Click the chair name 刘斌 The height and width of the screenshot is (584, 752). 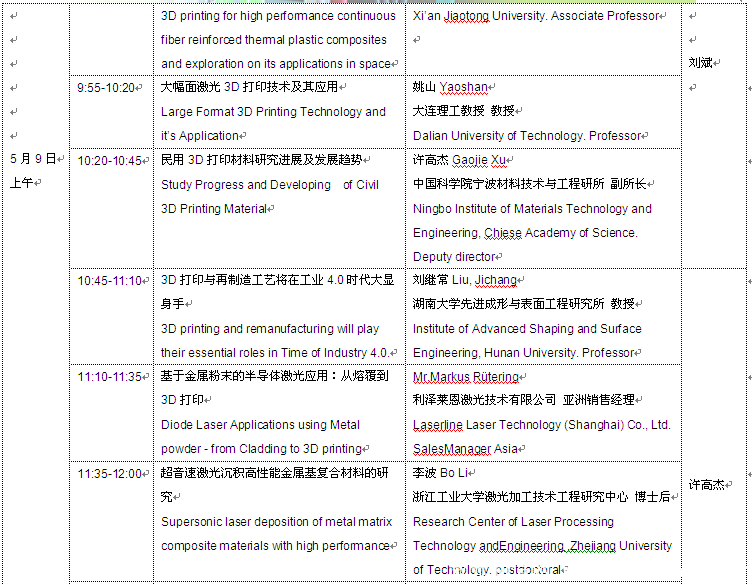click(702, 63)
